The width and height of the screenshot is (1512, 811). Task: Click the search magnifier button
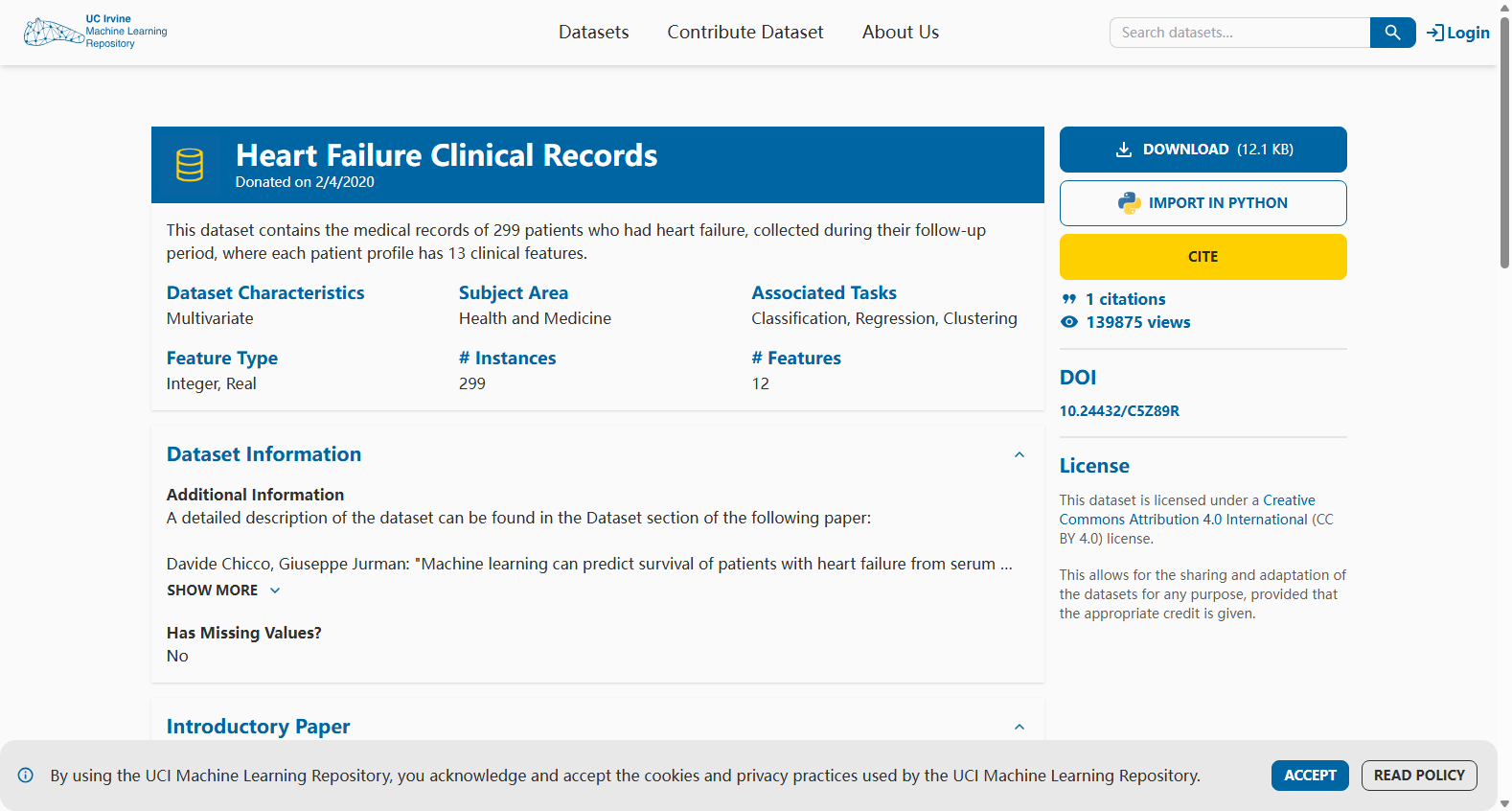pos(1392,33)
